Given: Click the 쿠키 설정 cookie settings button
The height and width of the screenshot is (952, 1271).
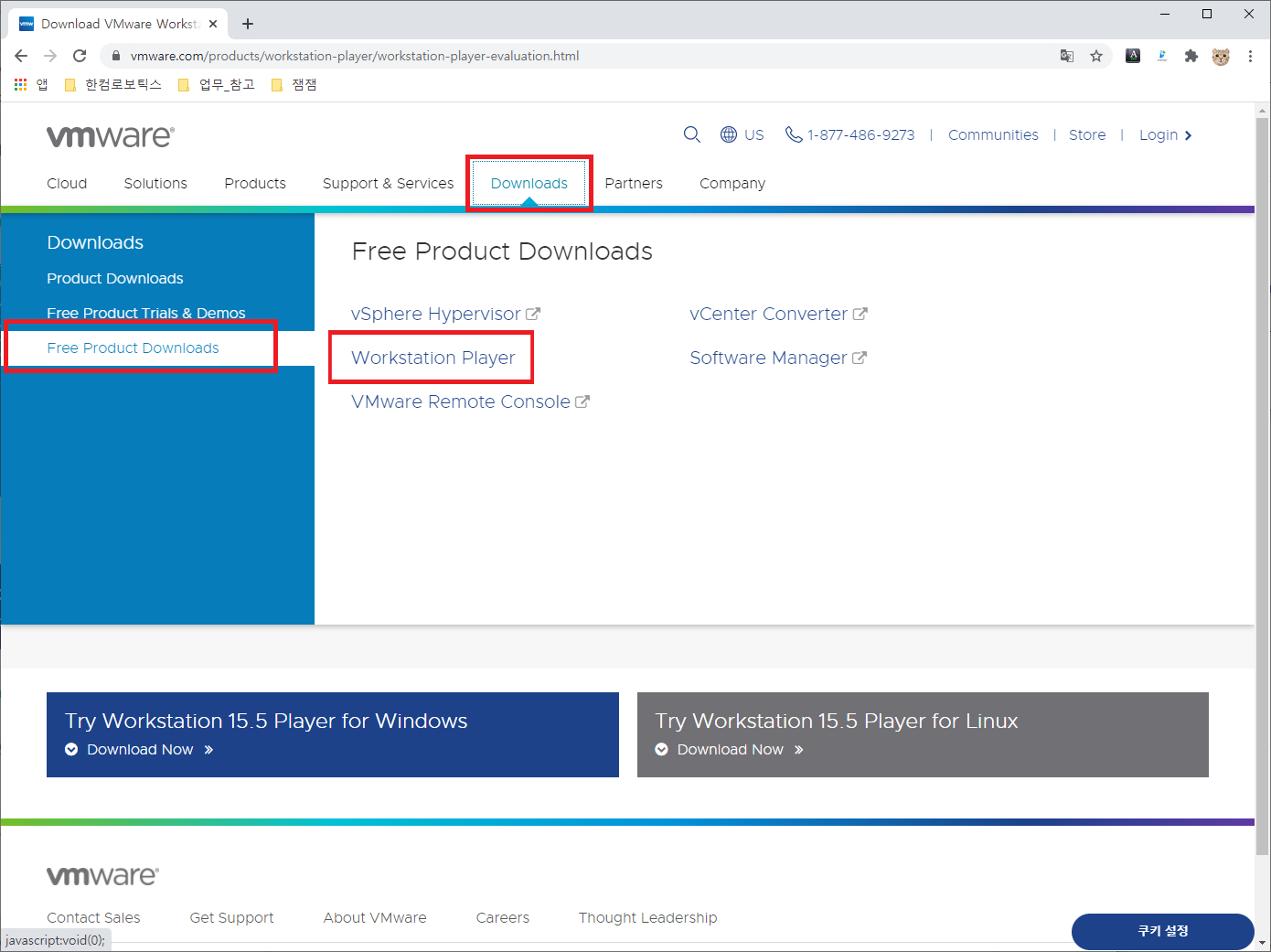Looking at the screenshot, I should click(x=1163, y=931).
